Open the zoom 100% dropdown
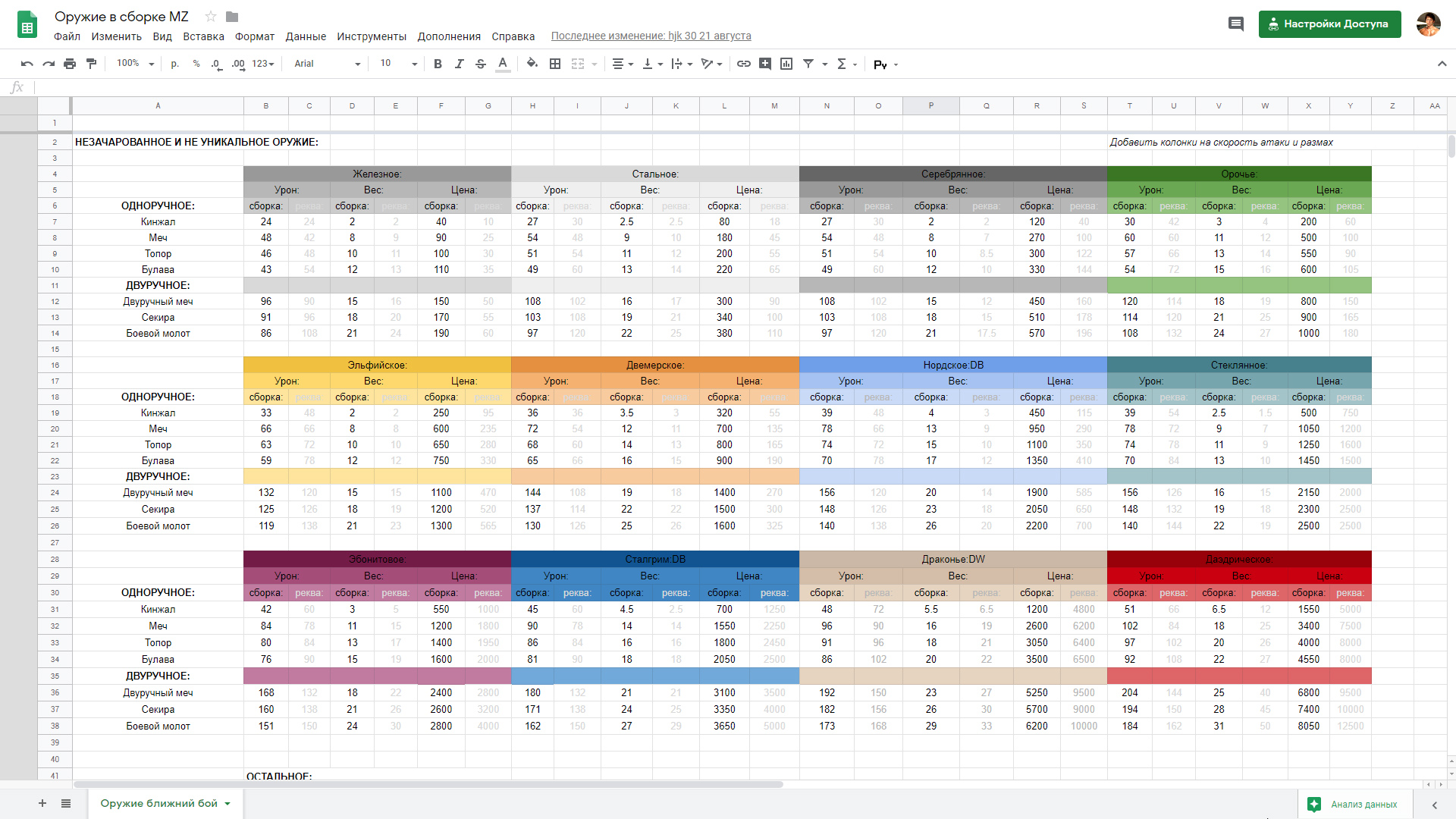The height and width of the screenshot is (819, 1456). [136, 64]
